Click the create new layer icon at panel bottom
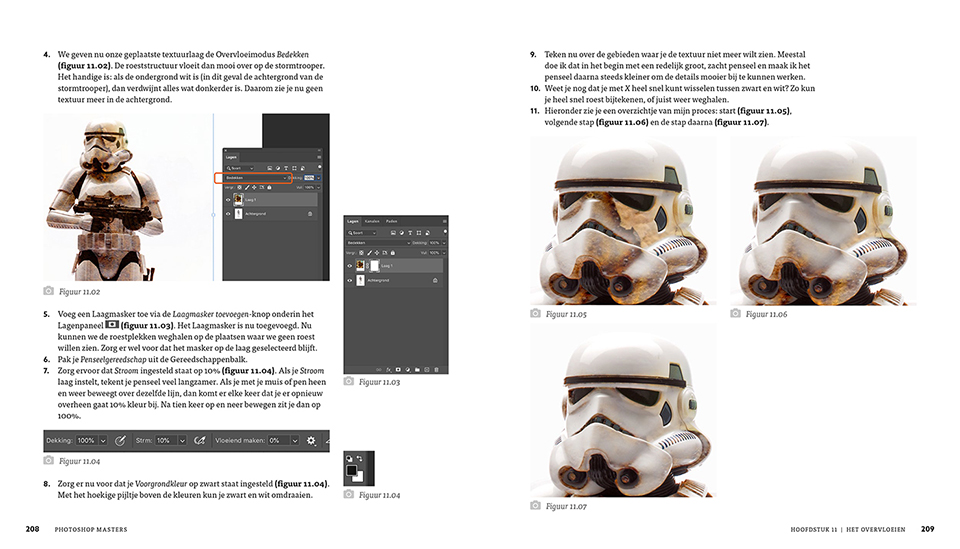The width and height of the screenshot is (960, 549). point(427,370)
